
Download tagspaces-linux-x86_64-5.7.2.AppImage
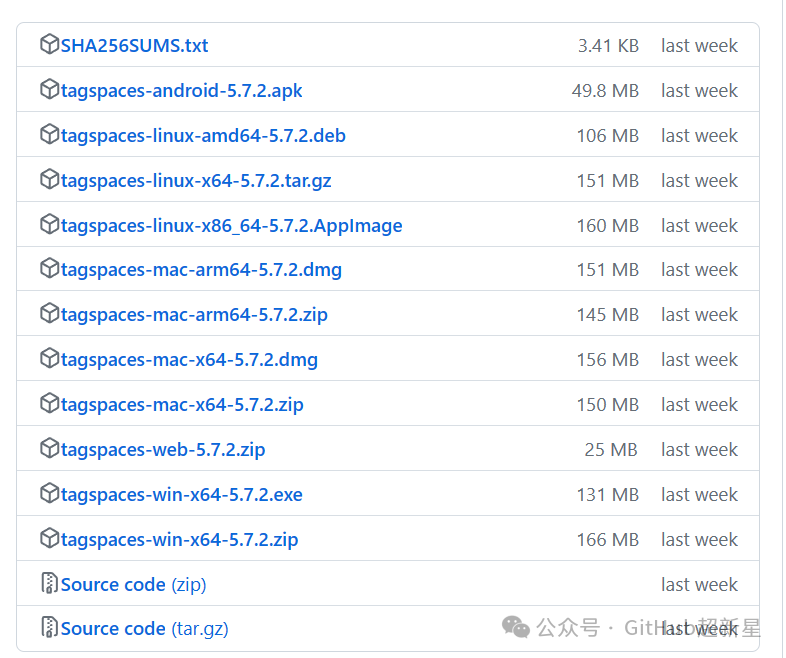232,226
